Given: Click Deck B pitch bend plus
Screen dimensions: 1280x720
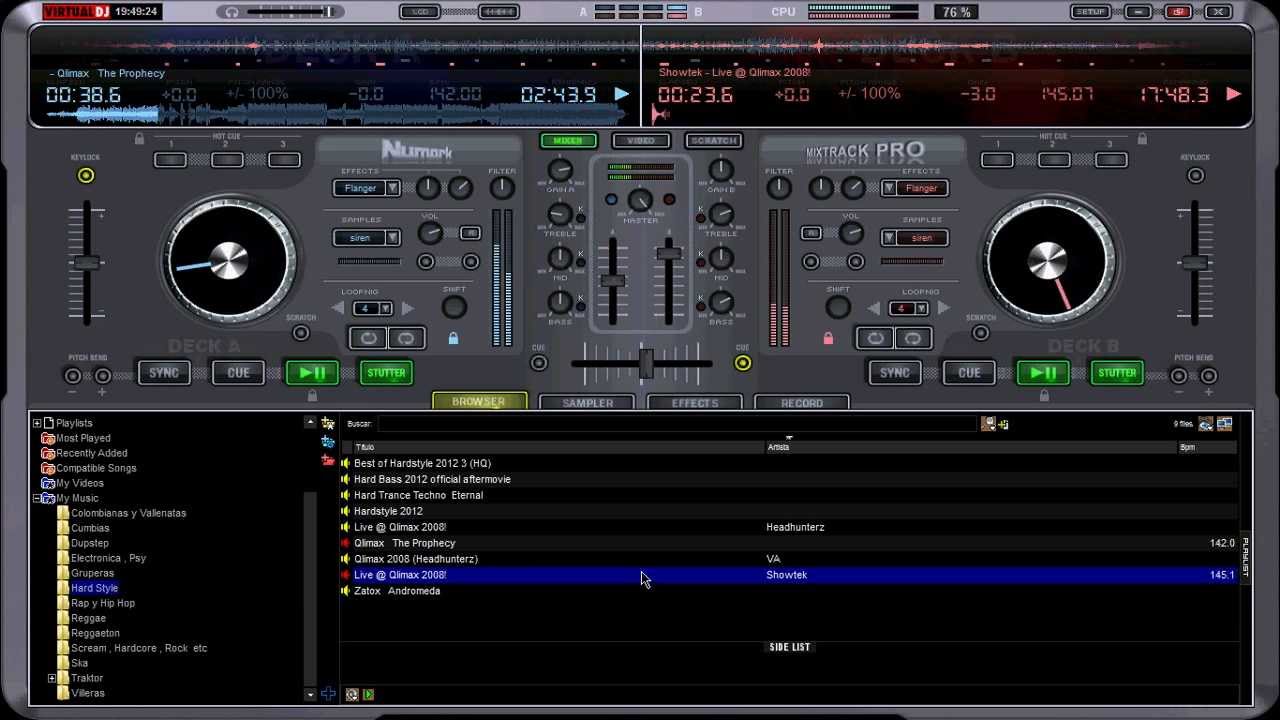Looking at the screenshot, I should [1208, 376].
